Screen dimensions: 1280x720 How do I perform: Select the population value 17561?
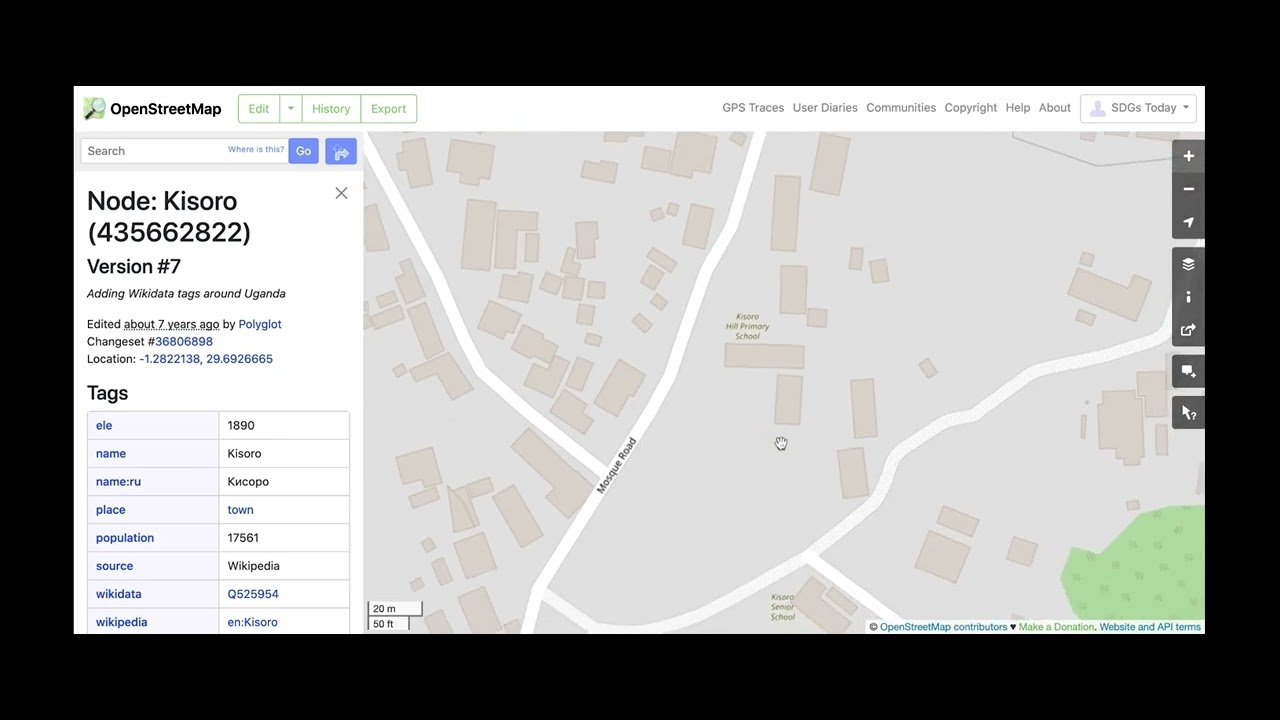click(243, 538)
